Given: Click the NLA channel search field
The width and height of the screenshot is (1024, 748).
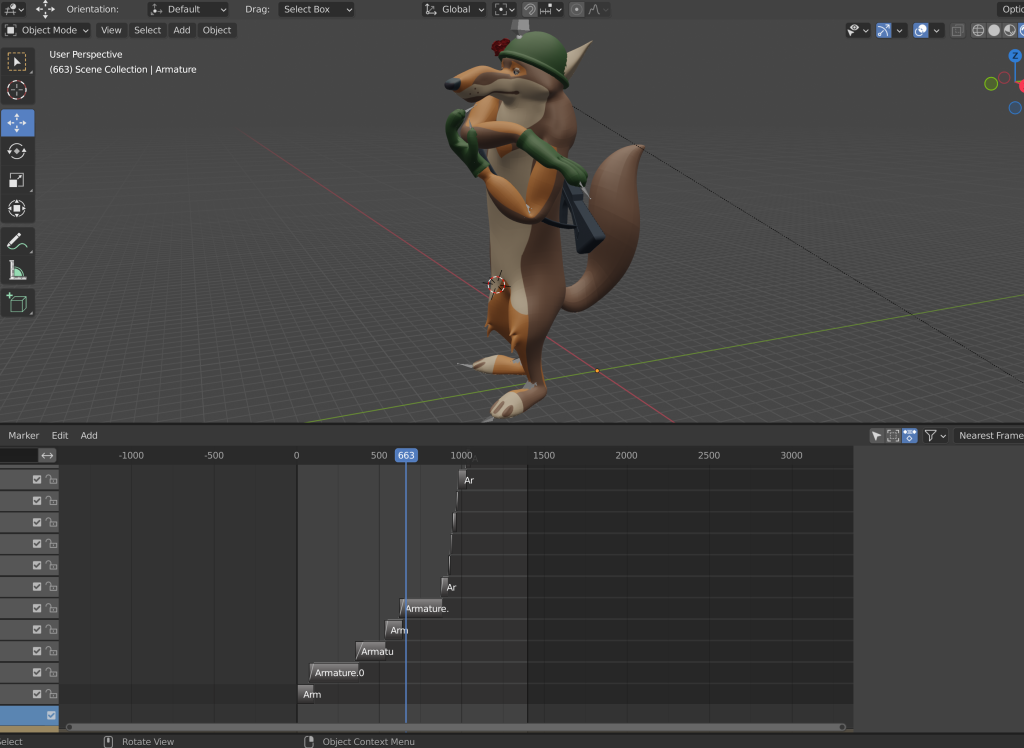Looking at the screenshot, I should (18, 455).
